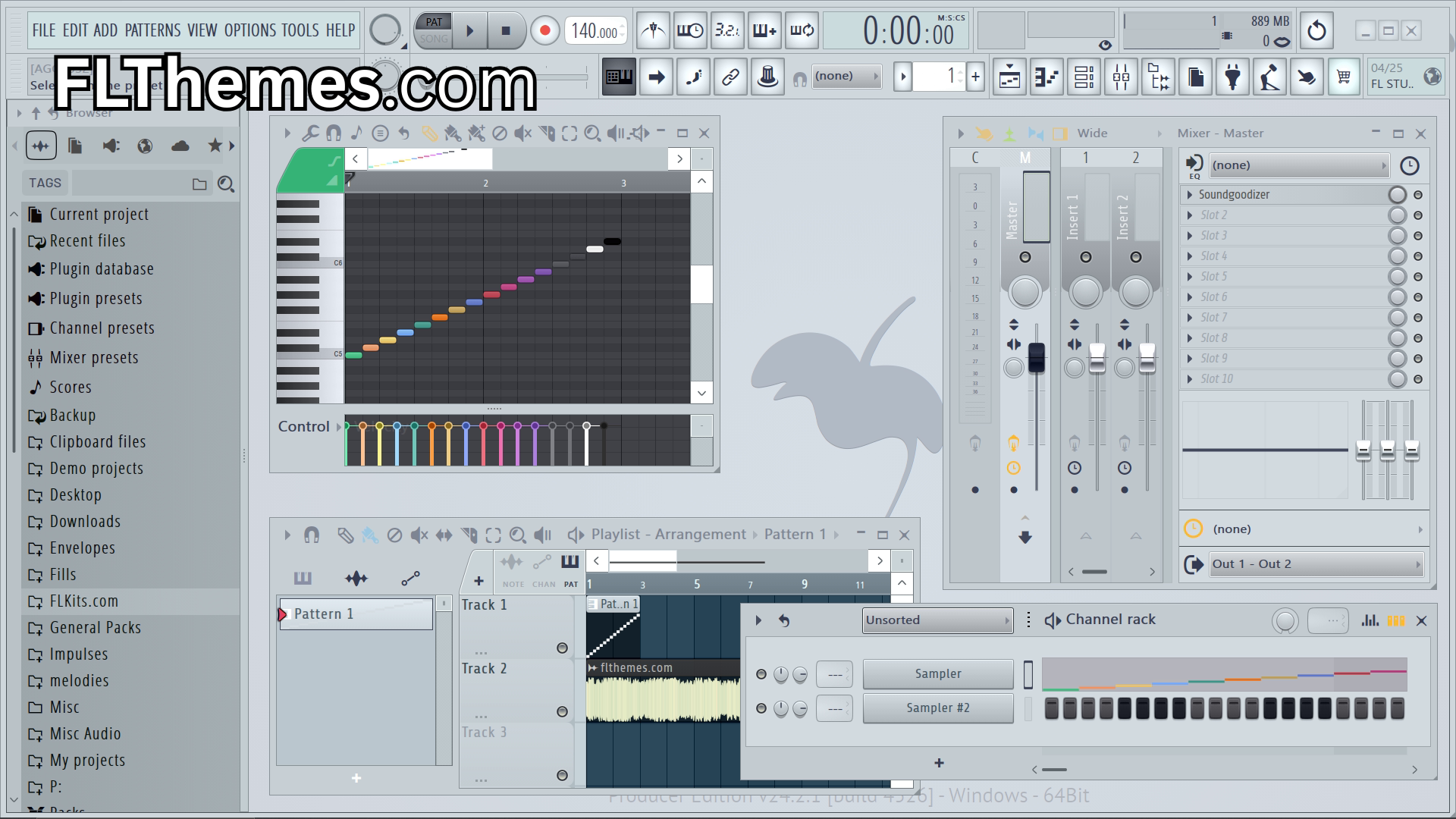Open the OPTIONS menu

(250, 30)
